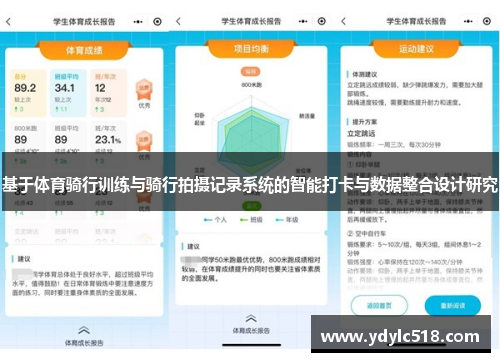This screenshot has height=362, width=500.
Task: Toggle the 年级 legend entry on the radar chart
Action: pos(287,220)
